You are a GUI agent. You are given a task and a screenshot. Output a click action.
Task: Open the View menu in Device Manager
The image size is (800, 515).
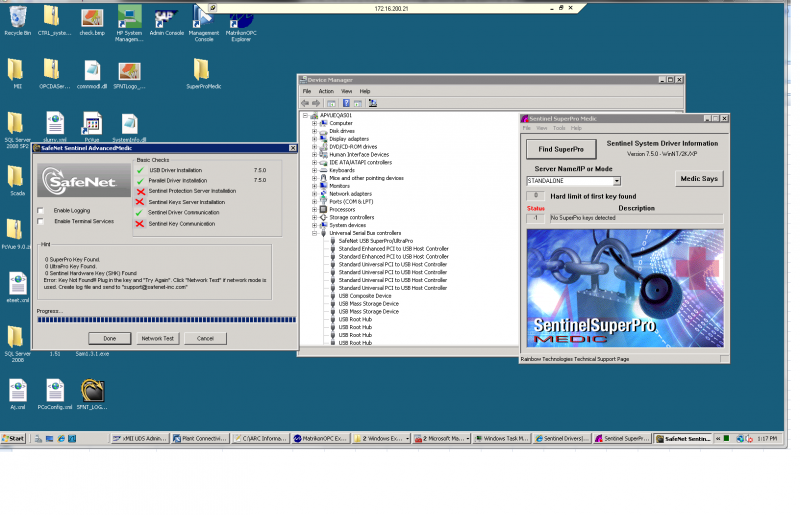[346, 91]
